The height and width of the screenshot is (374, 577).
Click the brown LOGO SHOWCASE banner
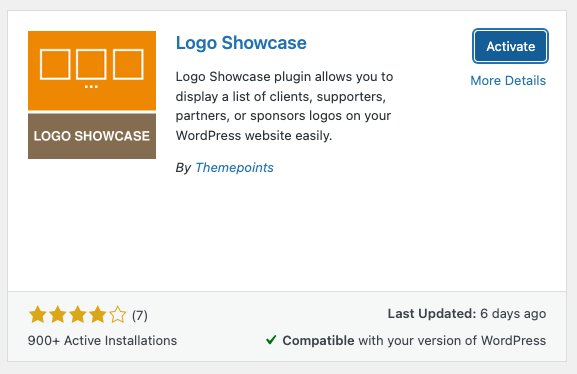point(92,136)
